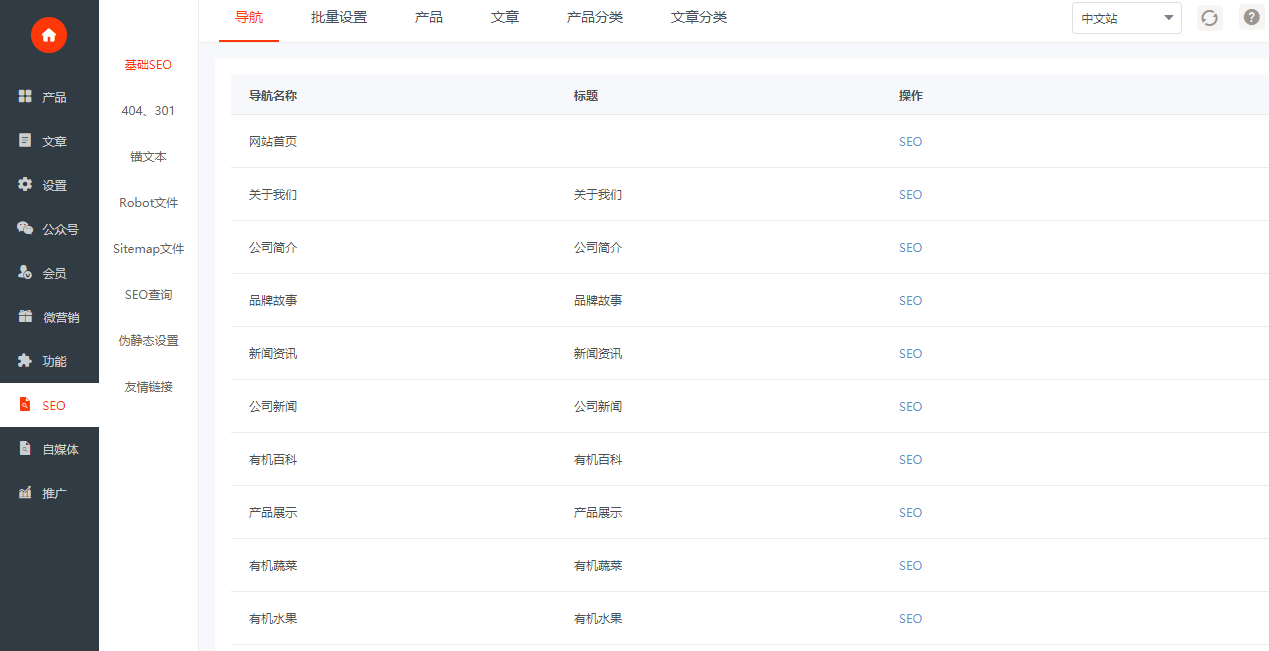Click 有机蔬菜 in the 标题 column
This screenshot has width=1269, height=651.
point(598,565)
